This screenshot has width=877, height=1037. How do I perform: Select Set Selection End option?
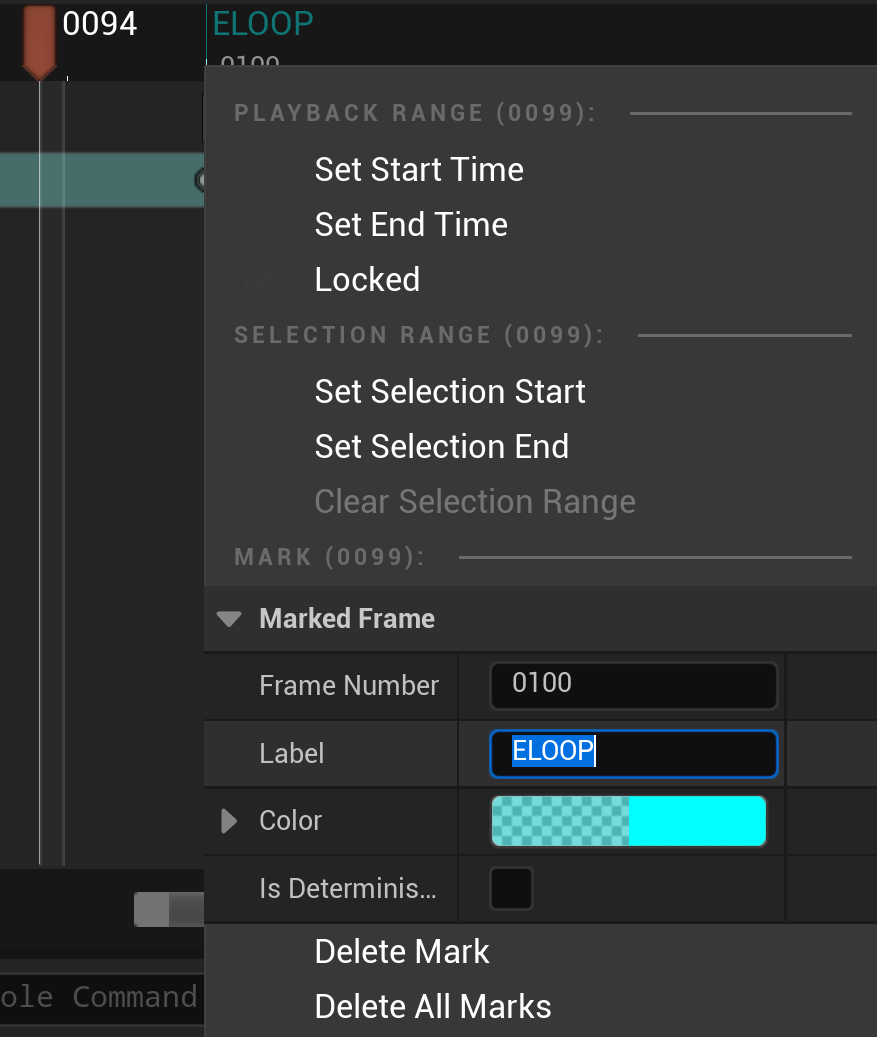pos(441,447)
